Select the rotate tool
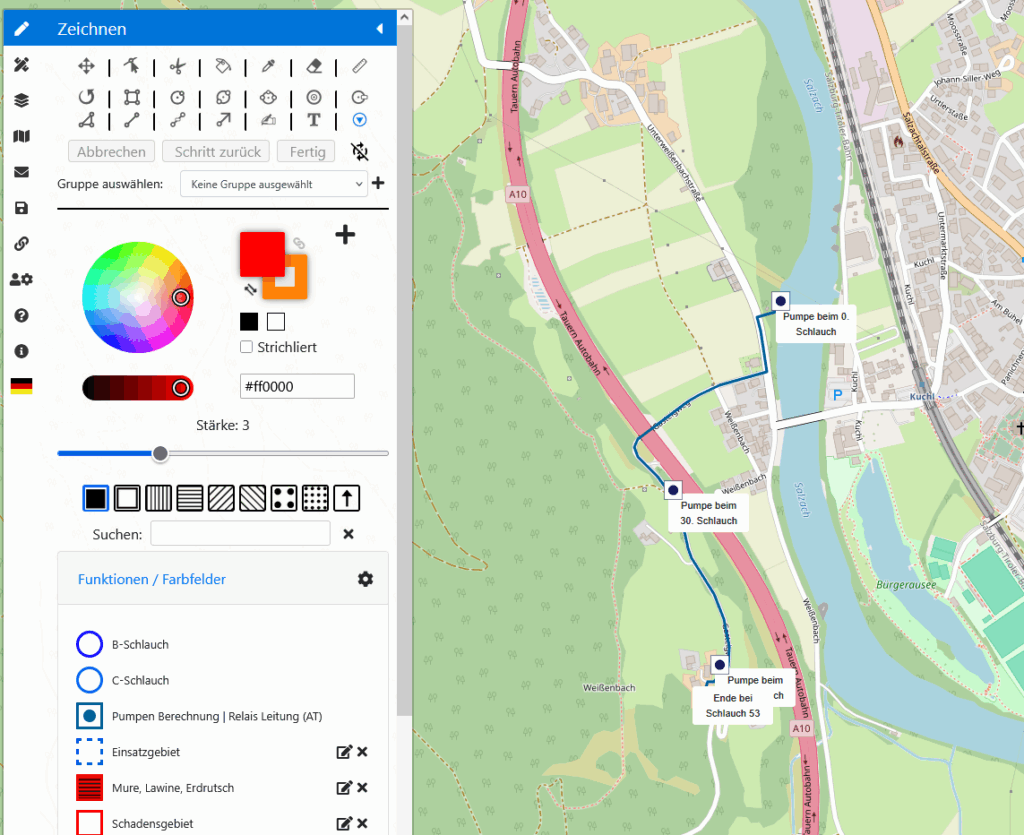 tap(86, 97)
